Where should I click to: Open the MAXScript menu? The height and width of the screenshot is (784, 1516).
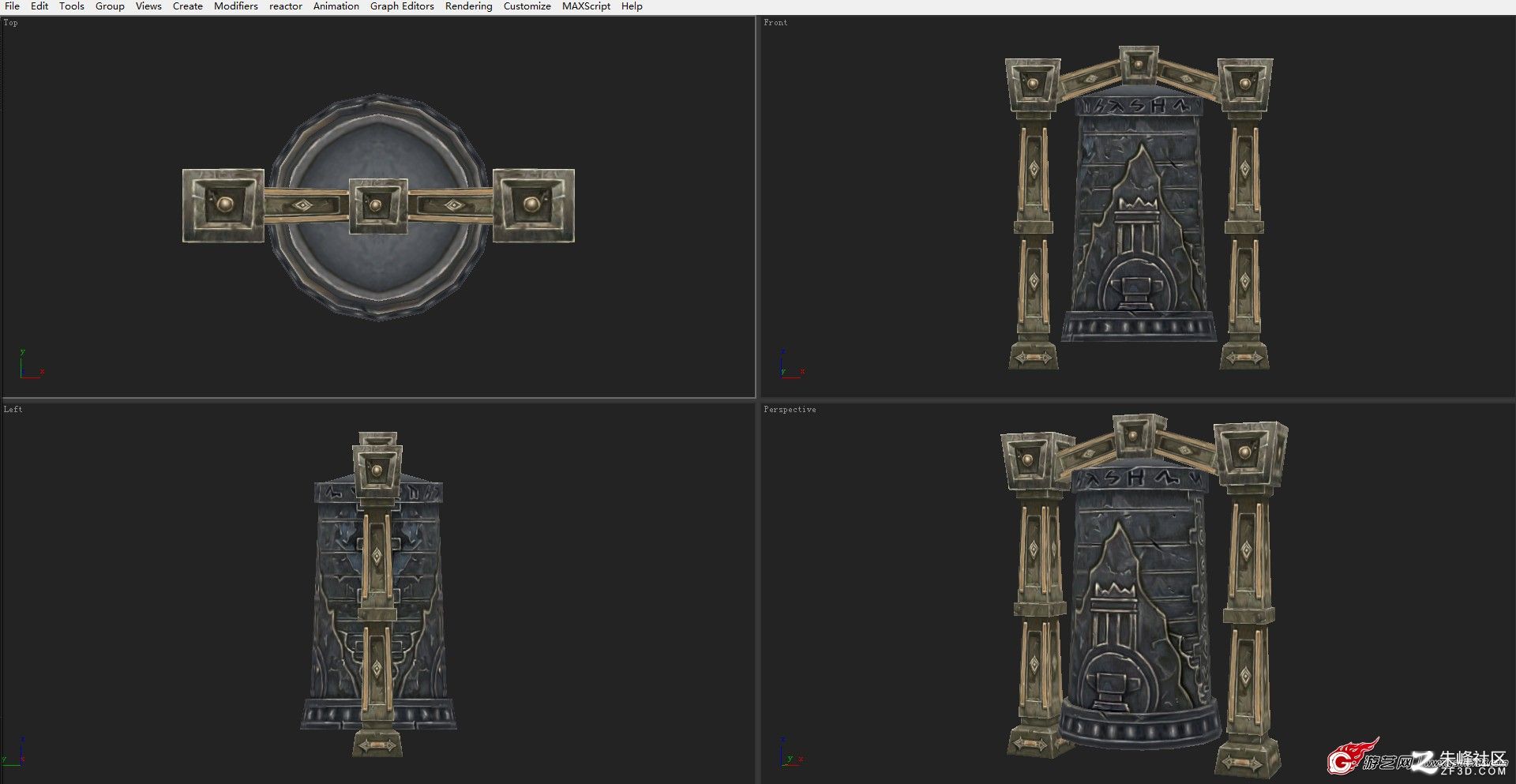tap(586, 6)
